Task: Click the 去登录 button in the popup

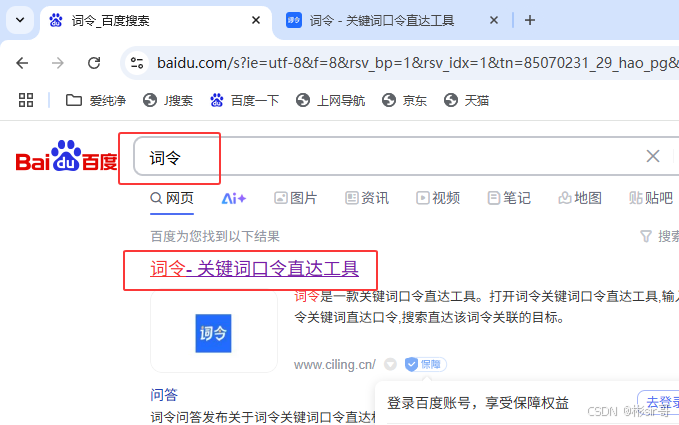Action: point(658,402)
